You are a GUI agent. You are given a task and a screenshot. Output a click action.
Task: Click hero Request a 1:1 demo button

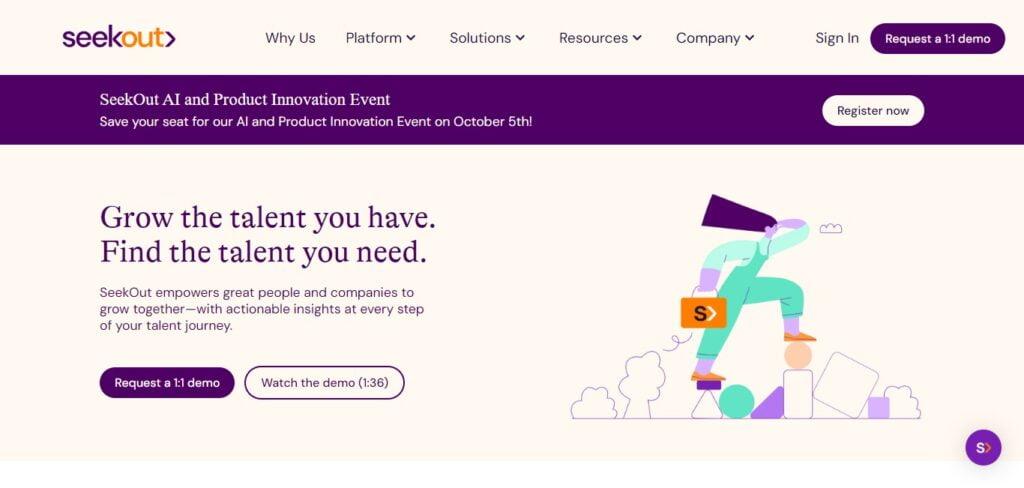click(167, 383)
